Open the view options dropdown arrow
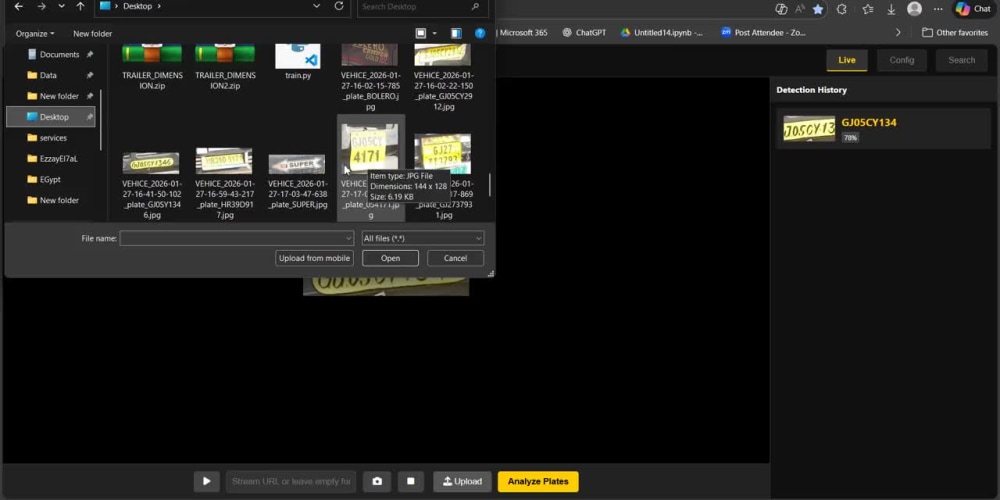Image resolution: width=1000 pixels, height=500 pixels. pyautogui.click(x=434, y=33)
